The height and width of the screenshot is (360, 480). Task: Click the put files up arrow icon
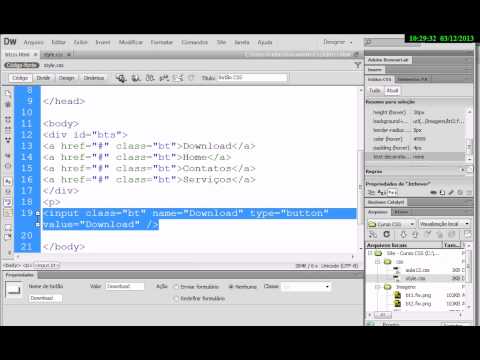(x=415, y=235)
